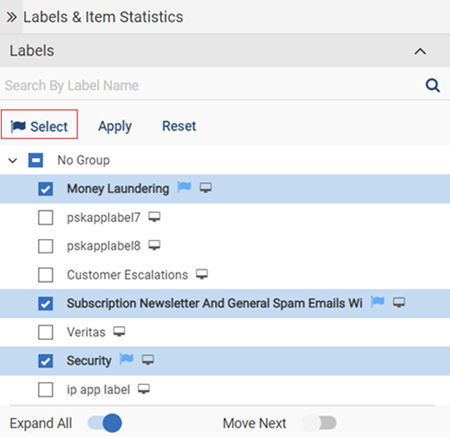Viewport: 450px width, 437px height.
Task: Click the flag icon beside Security
Action: [x=126, y=359]
